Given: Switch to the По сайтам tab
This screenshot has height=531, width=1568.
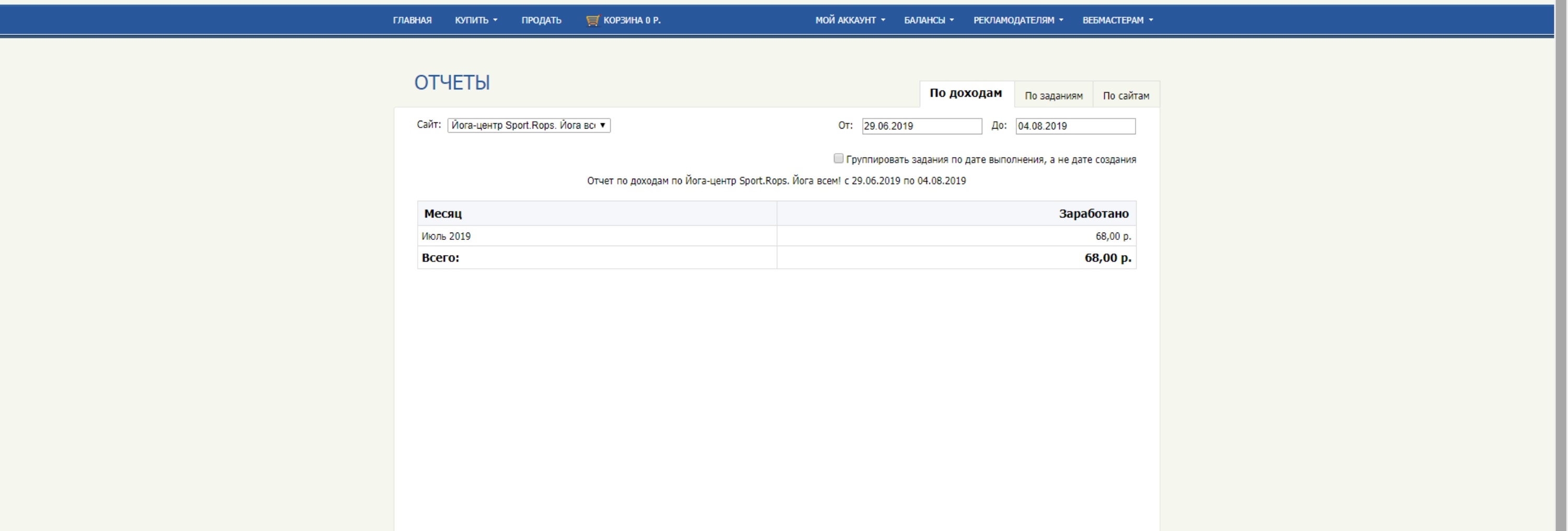Looking at the screenshot, I should pyautogui.click(x=1126, y=96).
